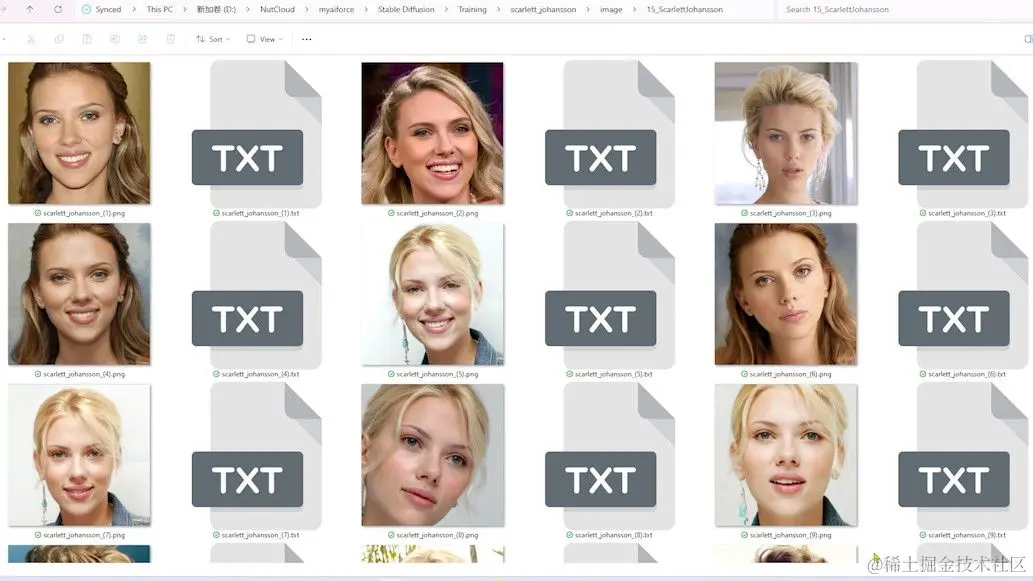Screen dimensions: 1033x581
Task: Select thumbnail scarlett_johansson_(6).png
Action: coord(786,294)
